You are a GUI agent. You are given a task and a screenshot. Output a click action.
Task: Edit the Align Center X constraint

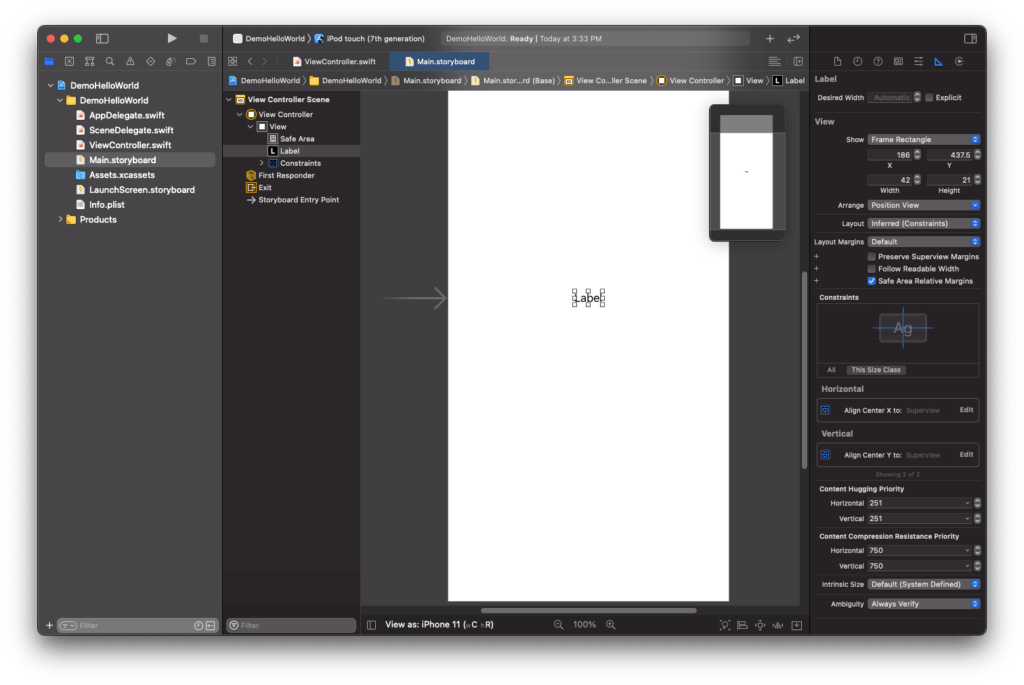click(x=965, y=409)
